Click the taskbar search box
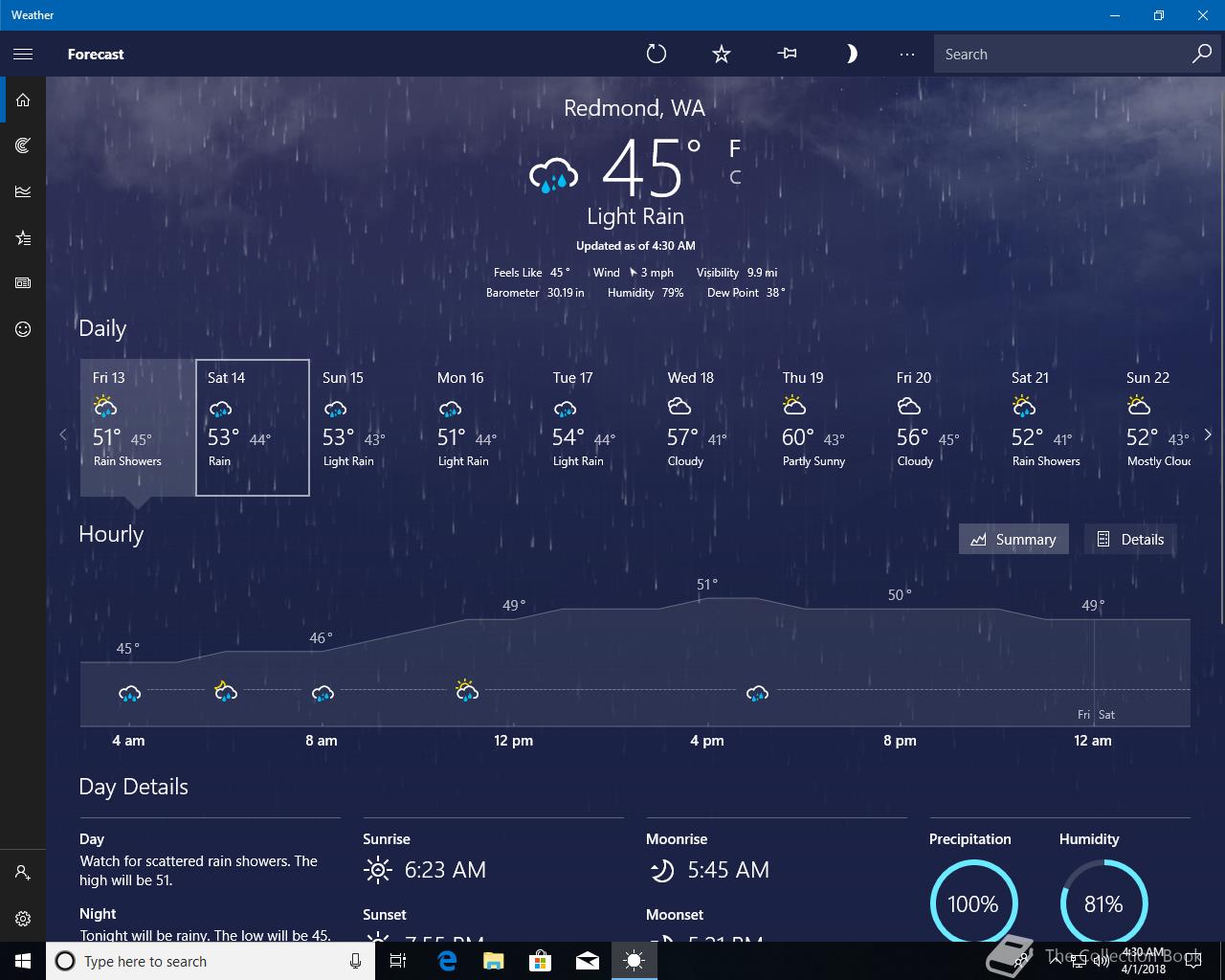Viewport: 1225px width, 980px height. (x=210, y=961)
